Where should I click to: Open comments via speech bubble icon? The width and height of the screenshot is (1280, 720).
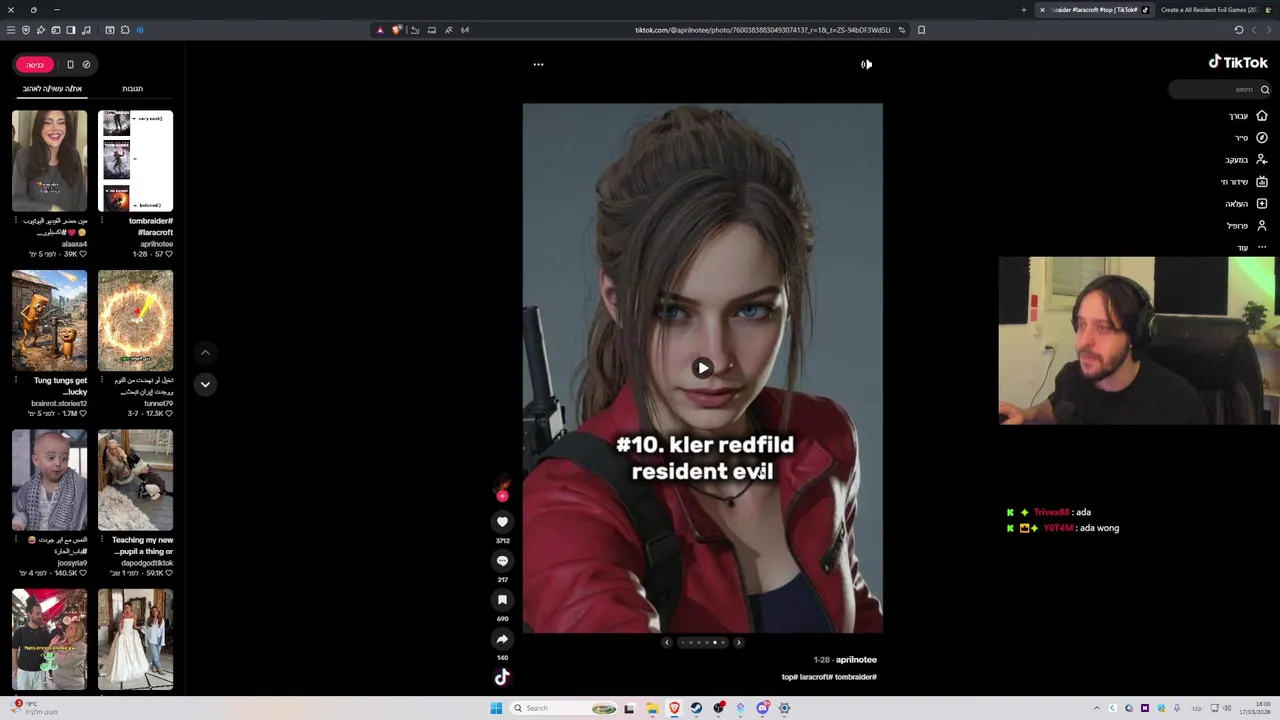pyautogui.click(x=502, y=560)
